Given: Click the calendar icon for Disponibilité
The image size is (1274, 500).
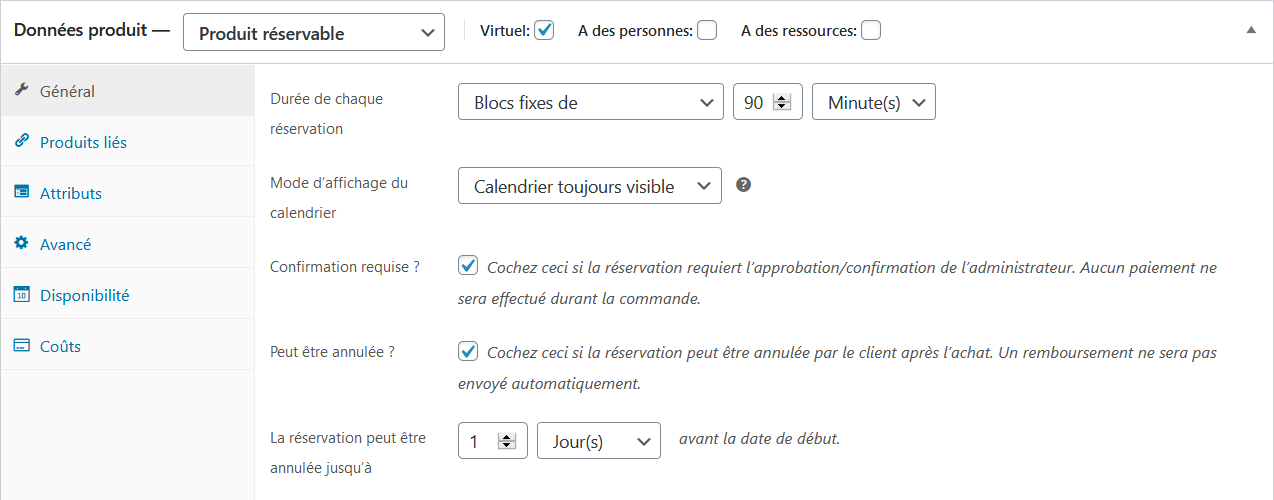Looking at the screenshot, I should [21, 295].
